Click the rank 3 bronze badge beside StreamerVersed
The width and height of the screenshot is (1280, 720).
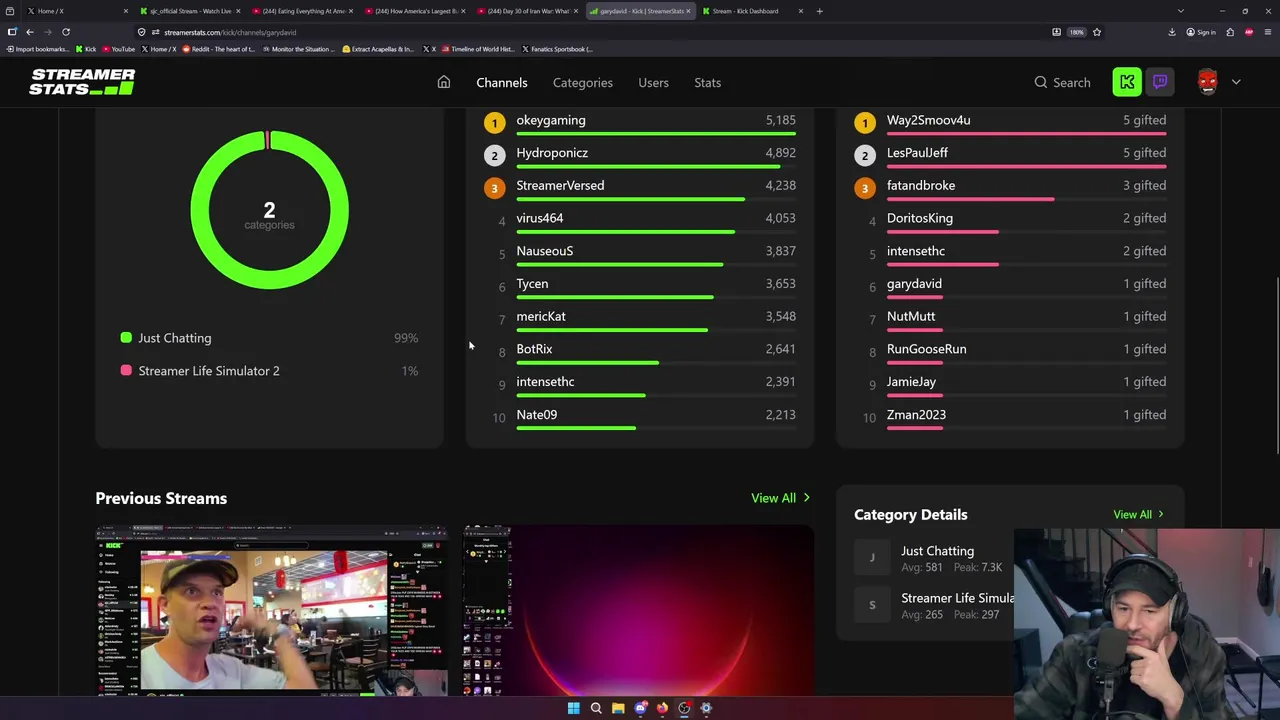point(494,188)
